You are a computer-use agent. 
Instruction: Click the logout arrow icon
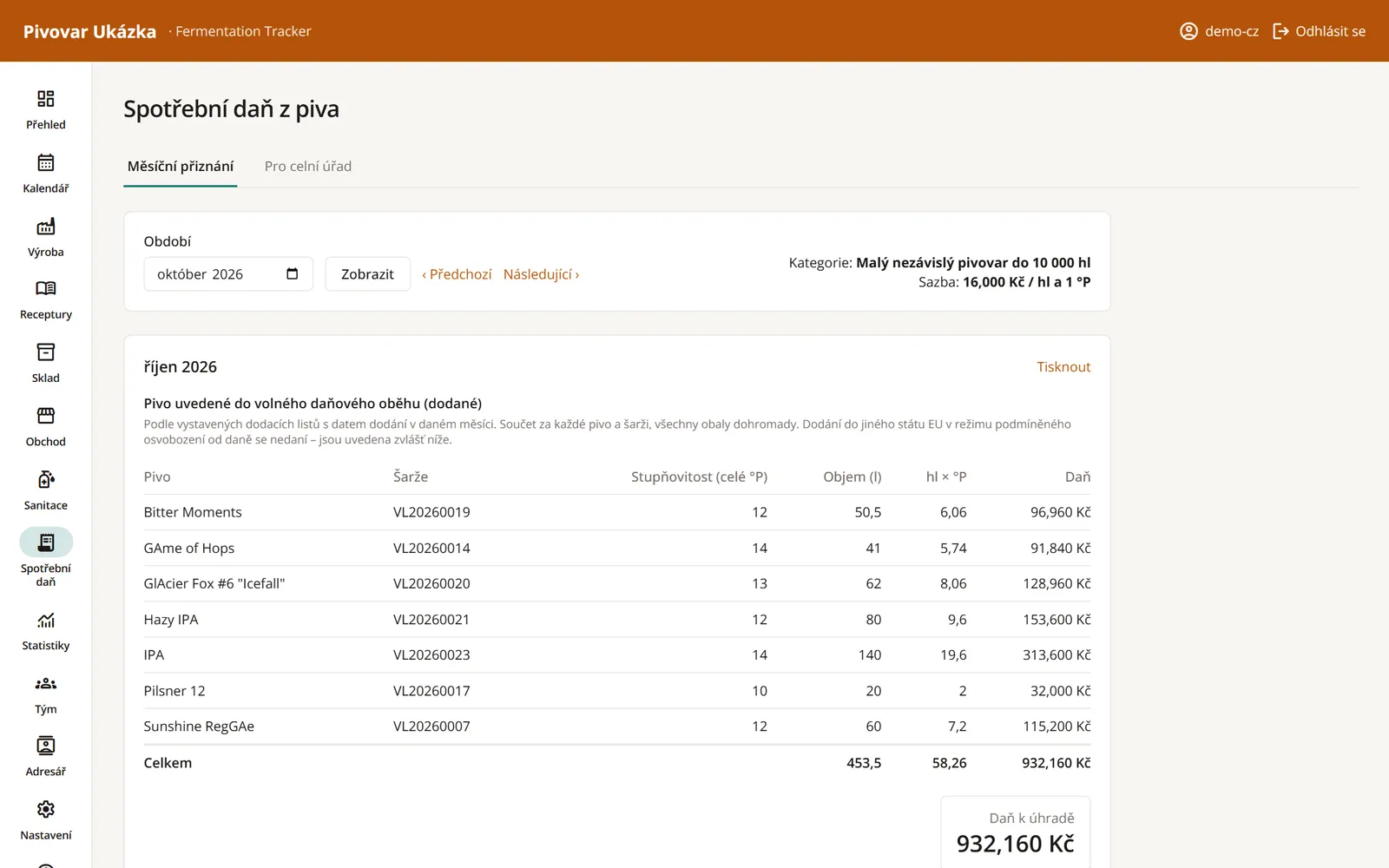[1280, 31]
